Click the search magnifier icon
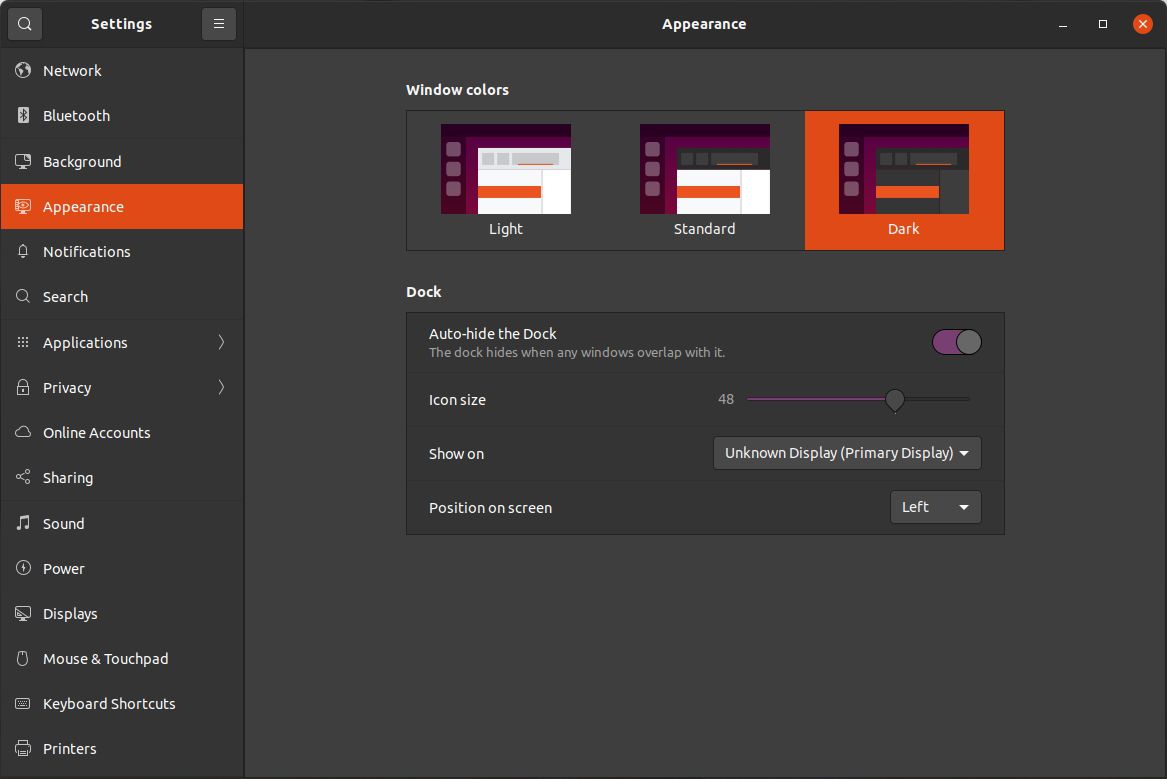The width and height of the screenshot is (1167, 779). pos(24,23)
